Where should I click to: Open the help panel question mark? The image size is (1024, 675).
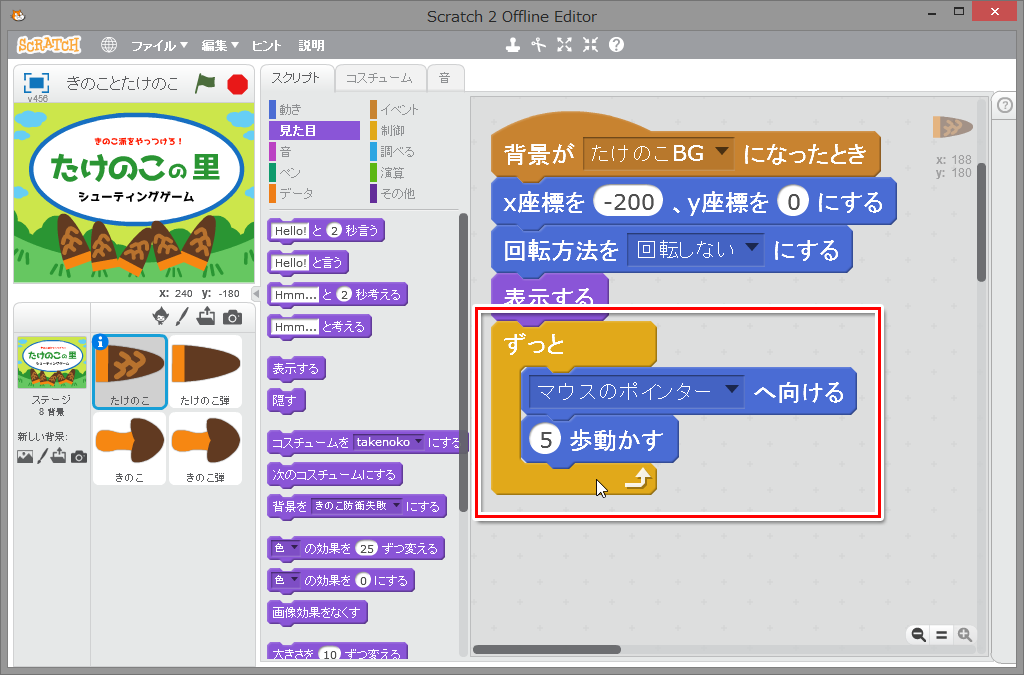pos(1005,105)
